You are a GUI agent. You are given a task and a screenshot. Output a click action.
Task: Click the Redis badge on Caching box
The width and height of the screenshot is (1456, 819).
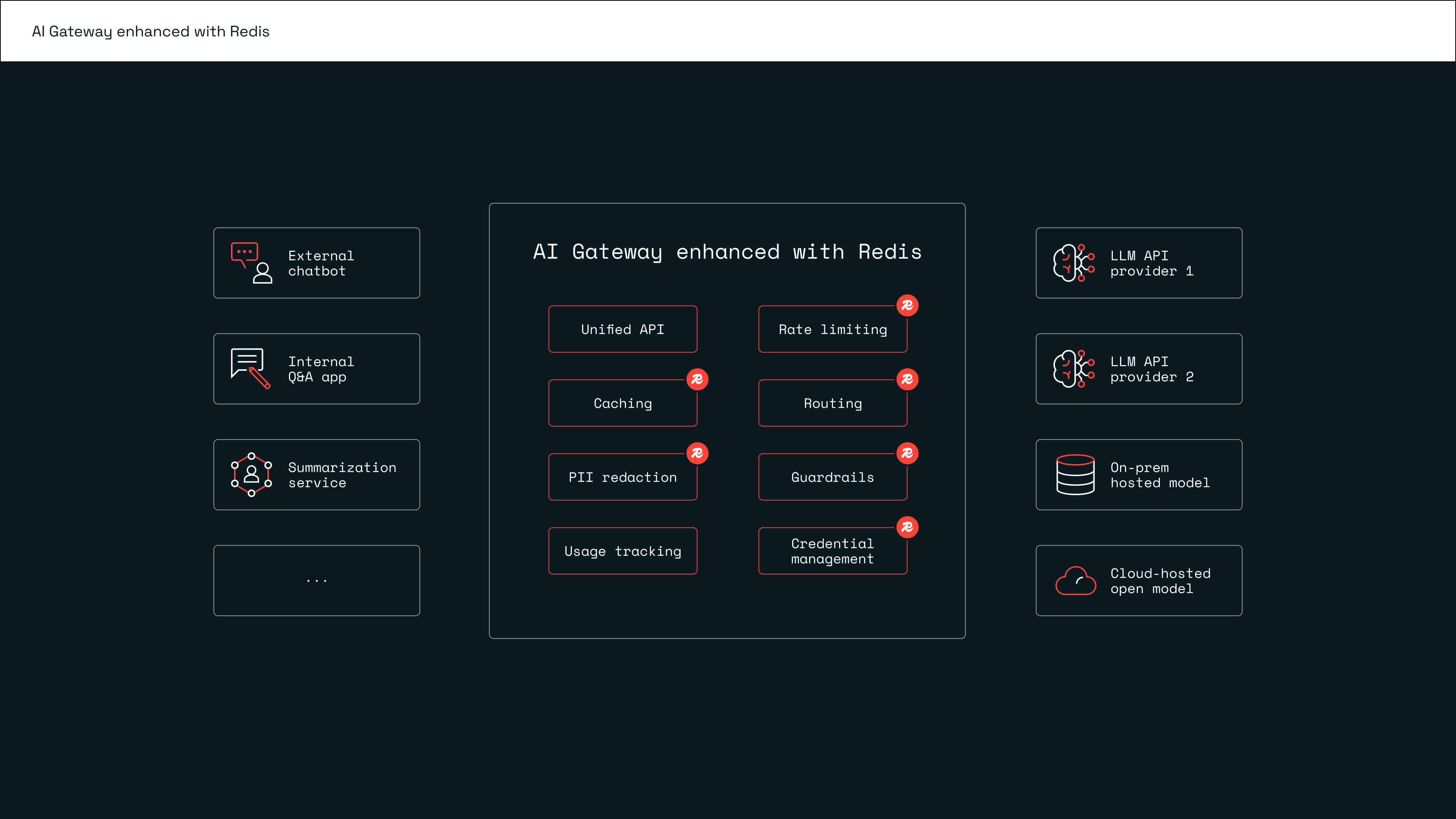coord(697,380)
